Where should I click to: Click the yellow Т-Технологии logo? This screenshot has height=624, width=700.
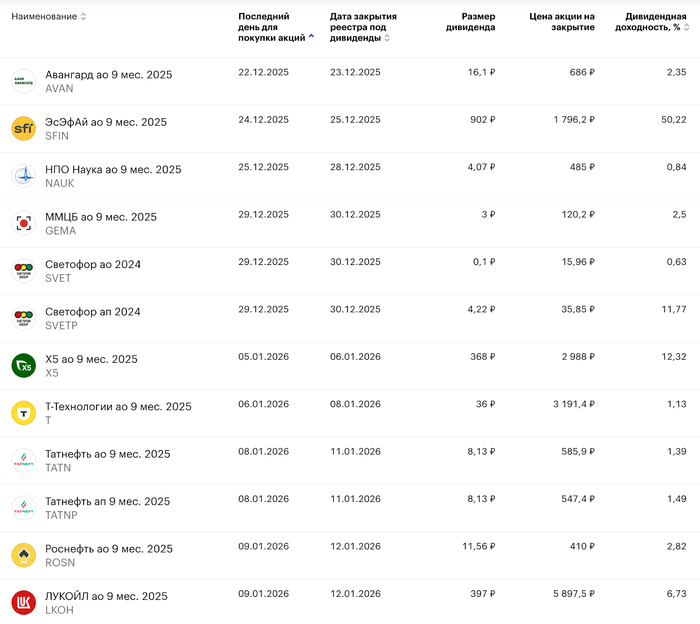[23, 413]
